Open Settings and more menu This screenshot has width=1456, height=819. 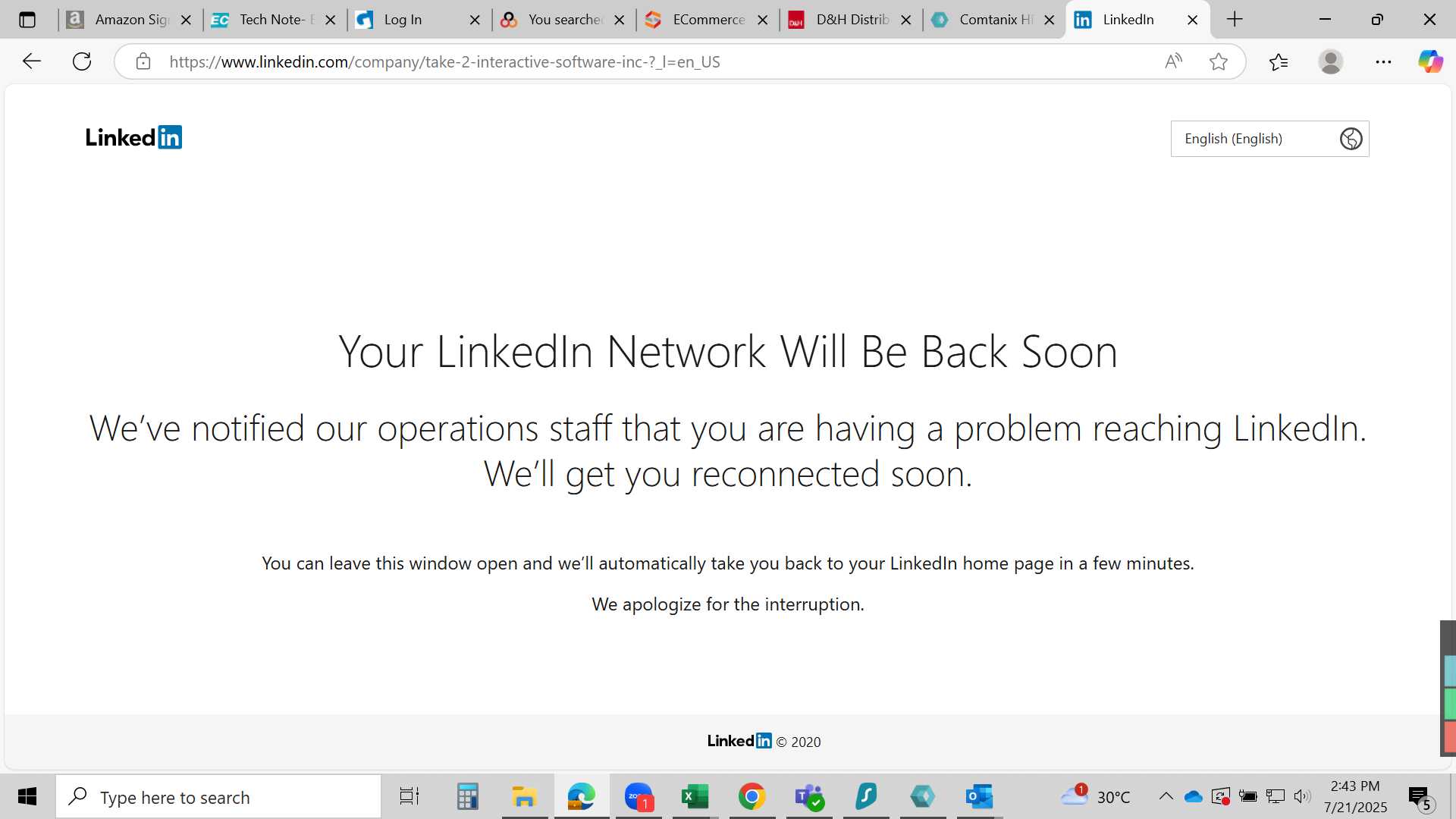point(1383,61)
